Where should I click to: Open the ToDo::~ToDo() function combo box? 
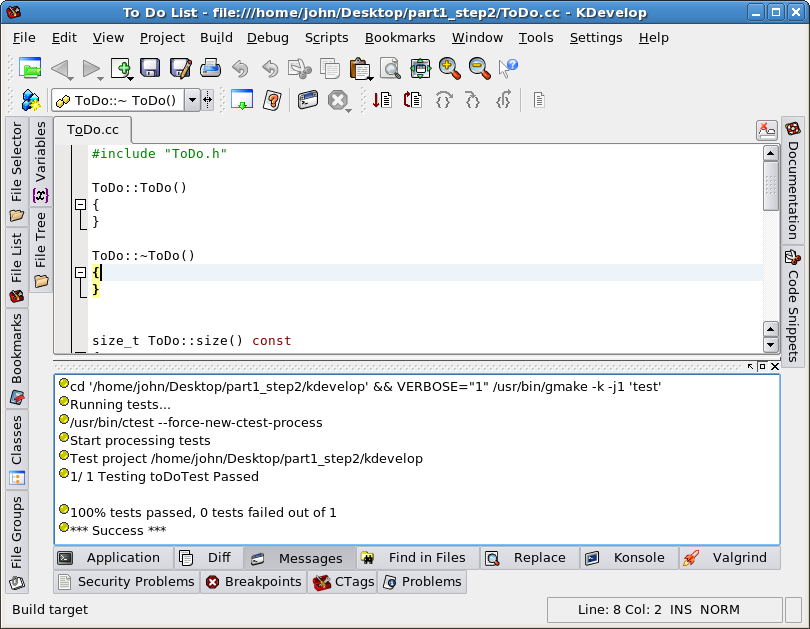[126, 100]
